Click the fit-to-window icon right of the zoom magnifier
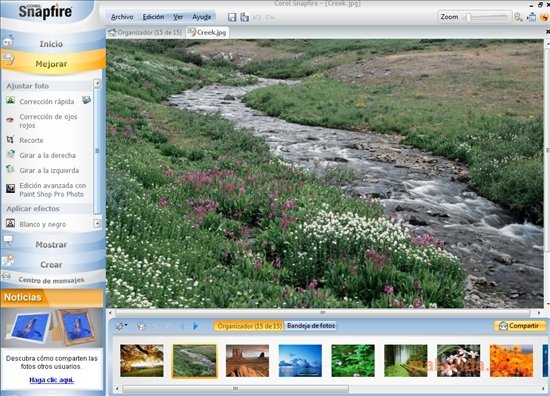This screenshot has height=396, width=550. point(532,17)
